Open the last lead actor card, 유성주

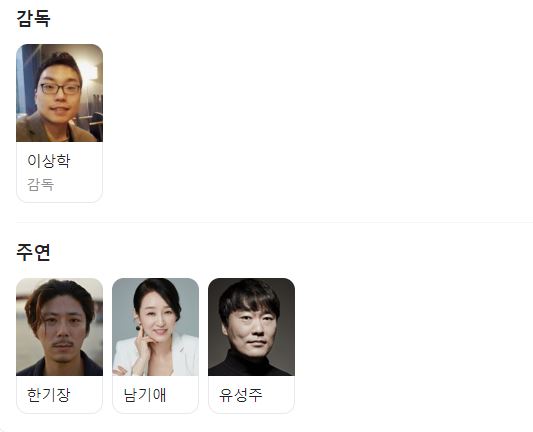pyautogui.click(x=252, y=346)
